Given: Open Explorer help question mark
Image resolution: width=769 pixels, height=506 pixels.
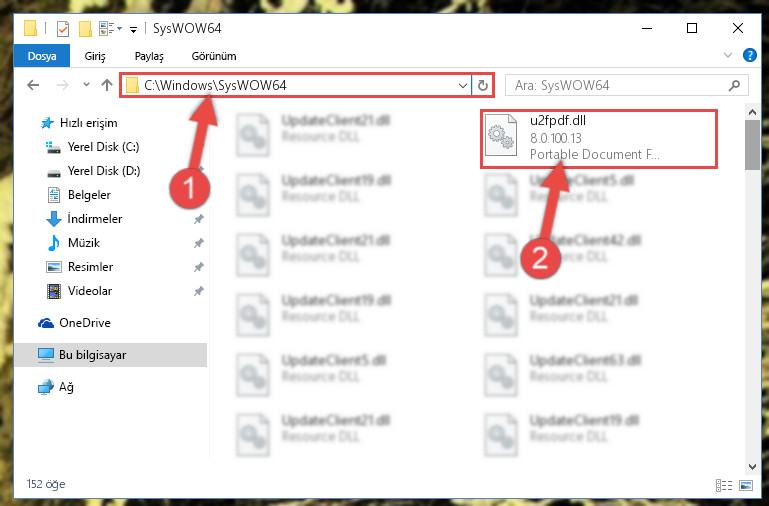Looking at the screenshot, I should point(749,55).
